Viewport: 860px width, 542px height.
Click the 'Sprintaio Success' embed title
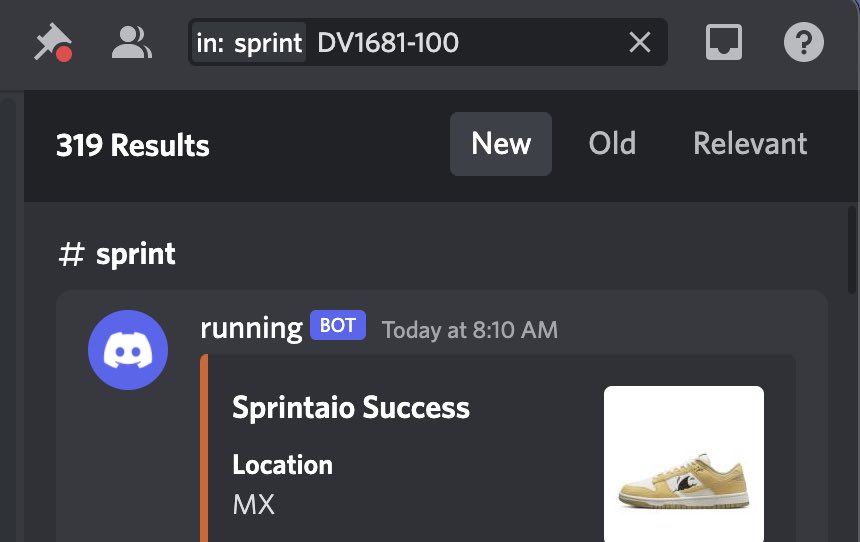coord(351,408)
